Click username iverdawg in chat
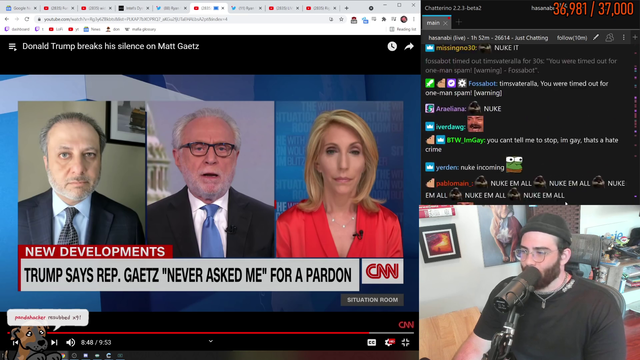Screen dimensions: 640x360 point(450,127)
